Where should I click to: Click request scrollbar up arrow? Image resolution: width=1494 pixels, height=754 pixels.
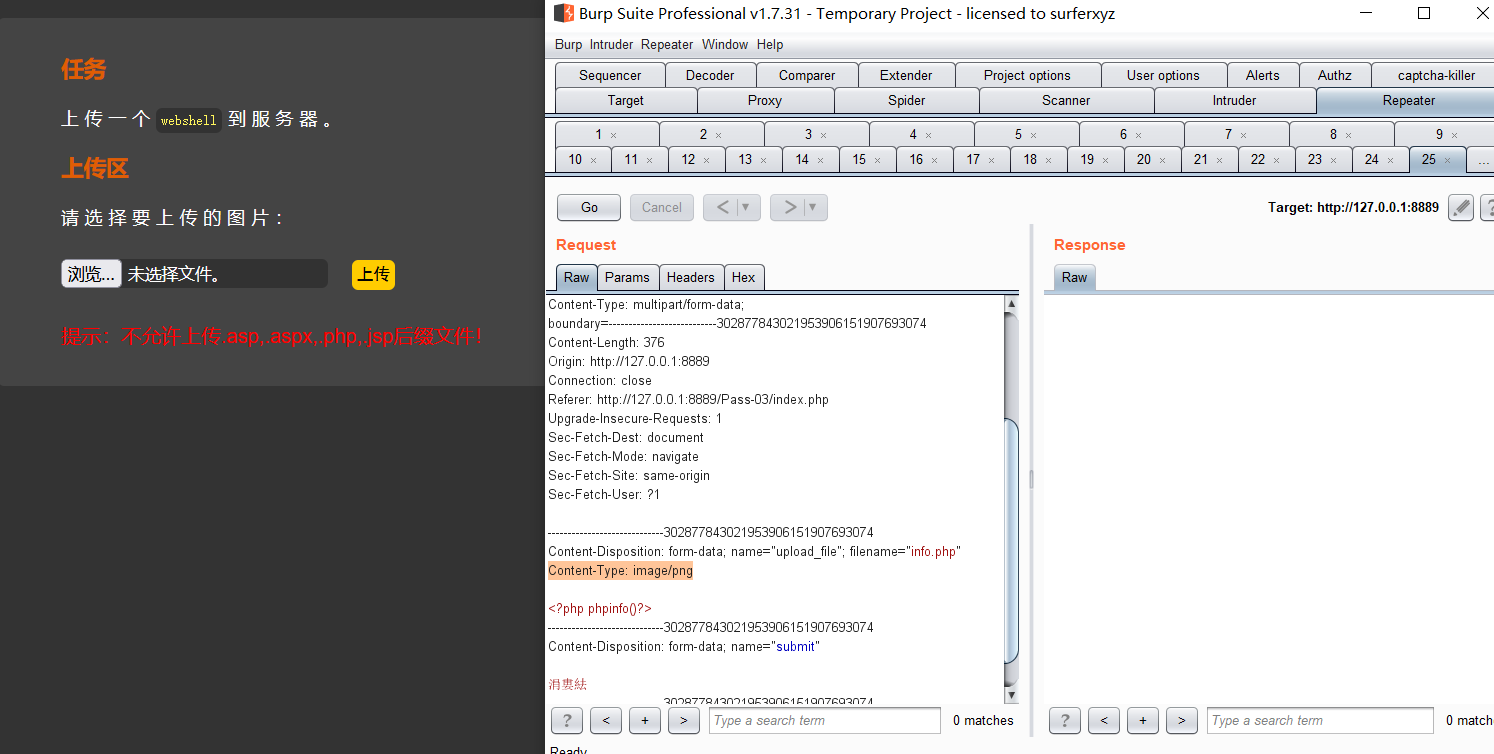click(1011, 303)
